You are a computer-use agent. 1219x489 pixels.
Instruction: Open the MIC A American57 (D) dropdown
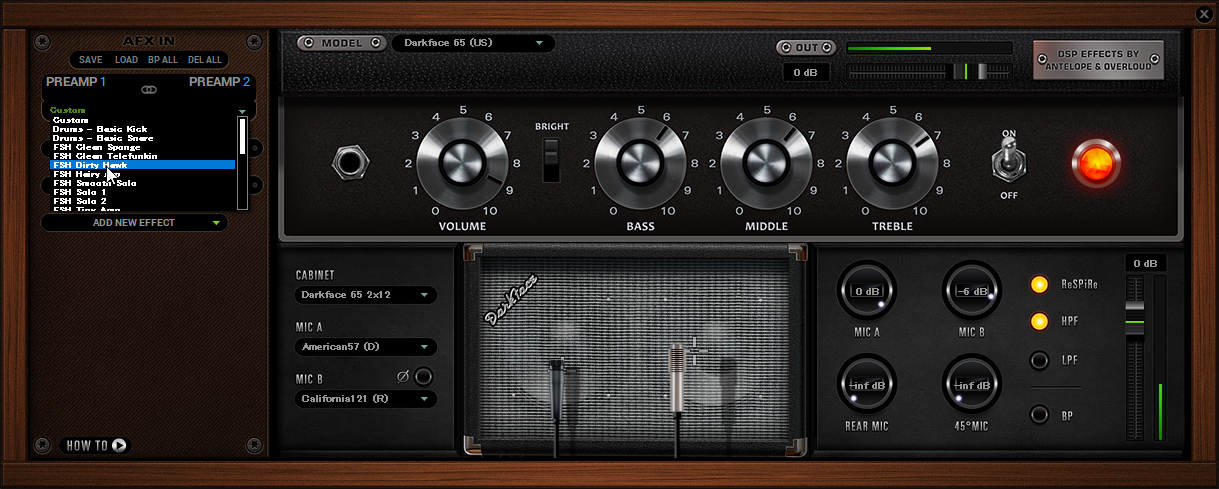[x=366, y=347]
